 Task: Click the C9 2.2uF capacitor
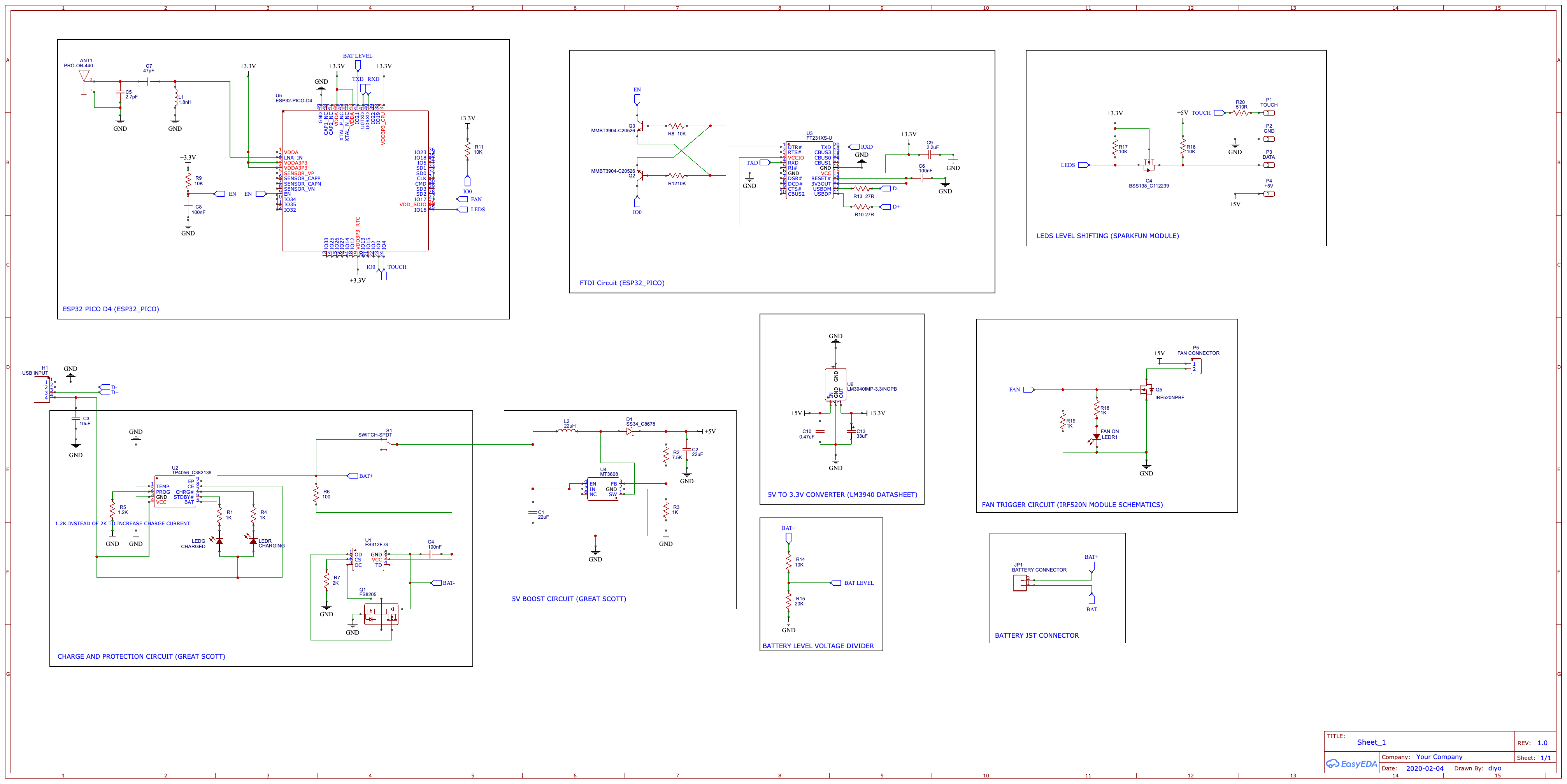(x=930, y=154)
